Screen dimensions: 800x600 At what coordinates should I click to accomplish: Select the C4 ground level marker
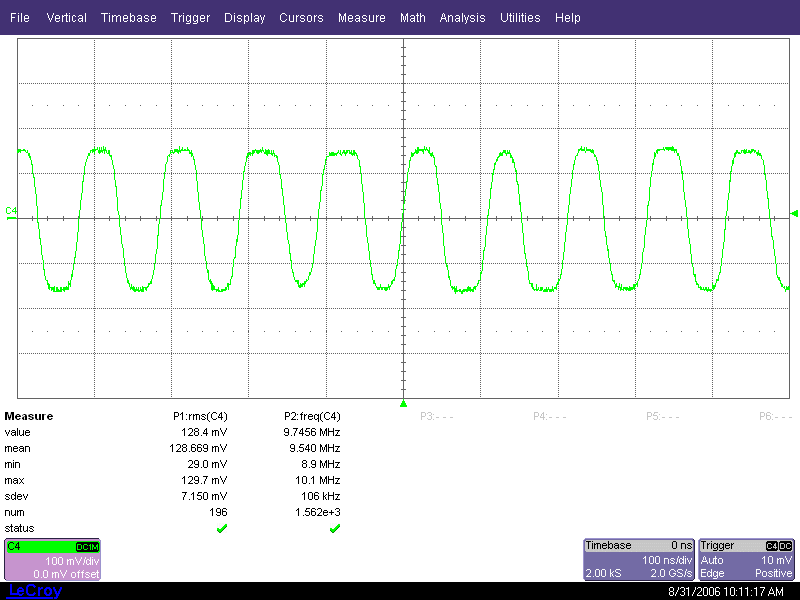11,213
